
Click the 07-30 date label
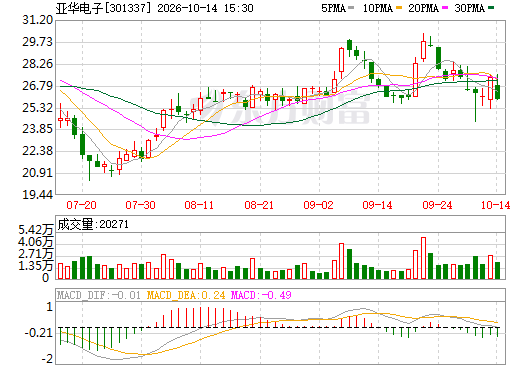coord(140,205)
